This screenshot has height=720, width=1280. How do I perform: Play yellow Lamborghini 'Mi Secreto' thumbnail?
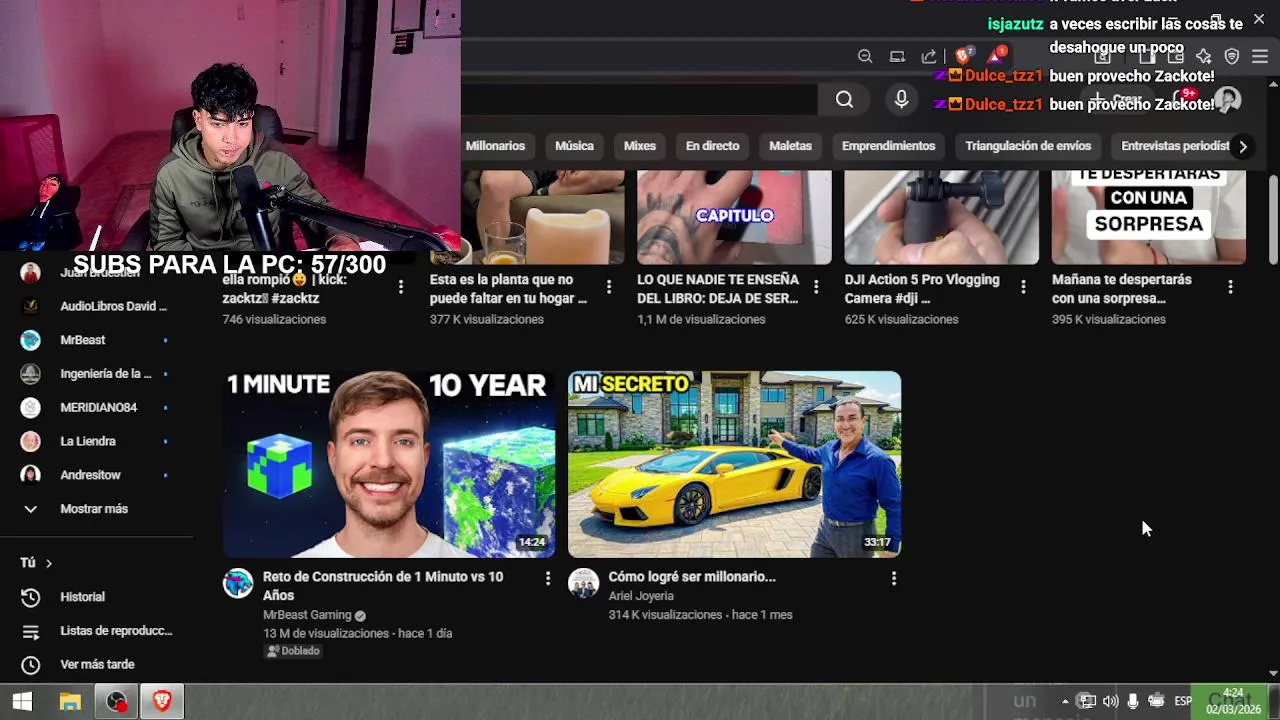pos(734,464)
